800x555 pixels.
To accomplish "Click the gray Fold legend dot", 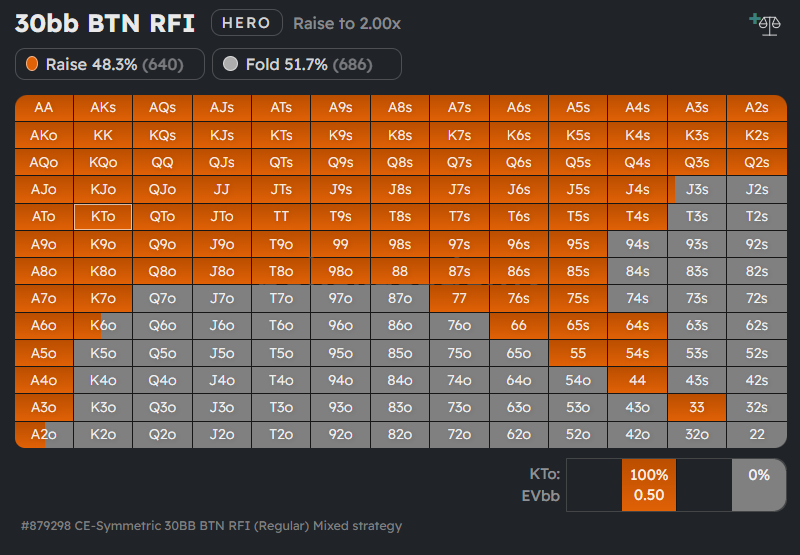I will pos(231,64).
